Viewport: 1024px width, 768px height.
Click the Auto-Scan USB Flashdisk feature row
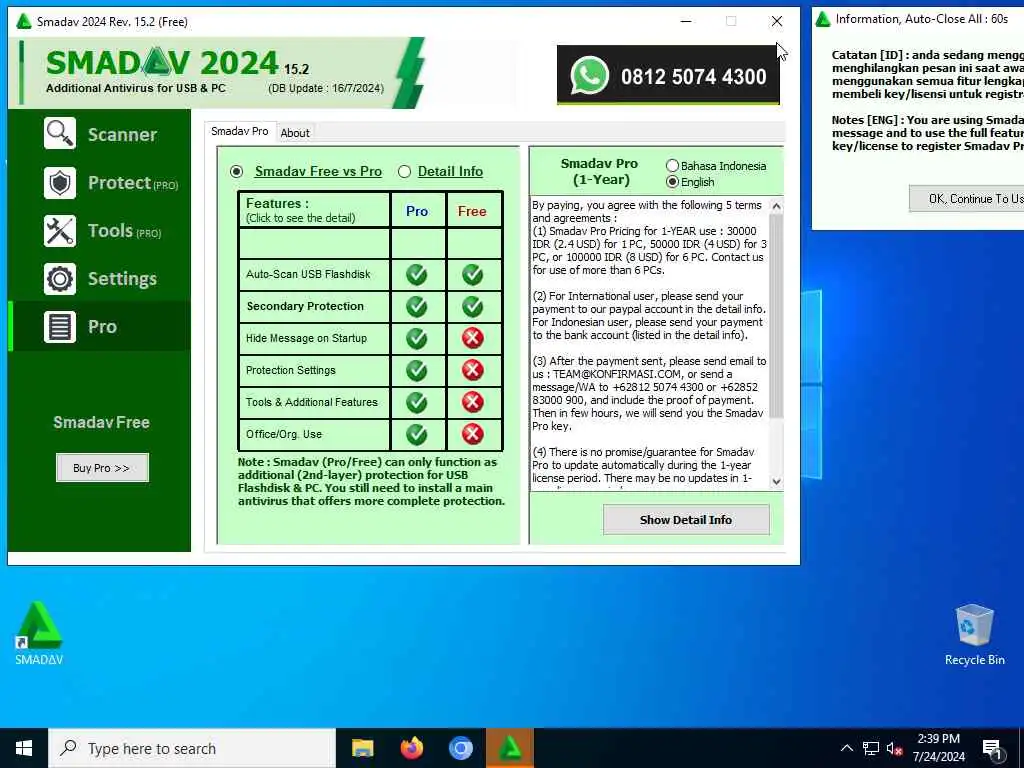click(x=314, y=274)
